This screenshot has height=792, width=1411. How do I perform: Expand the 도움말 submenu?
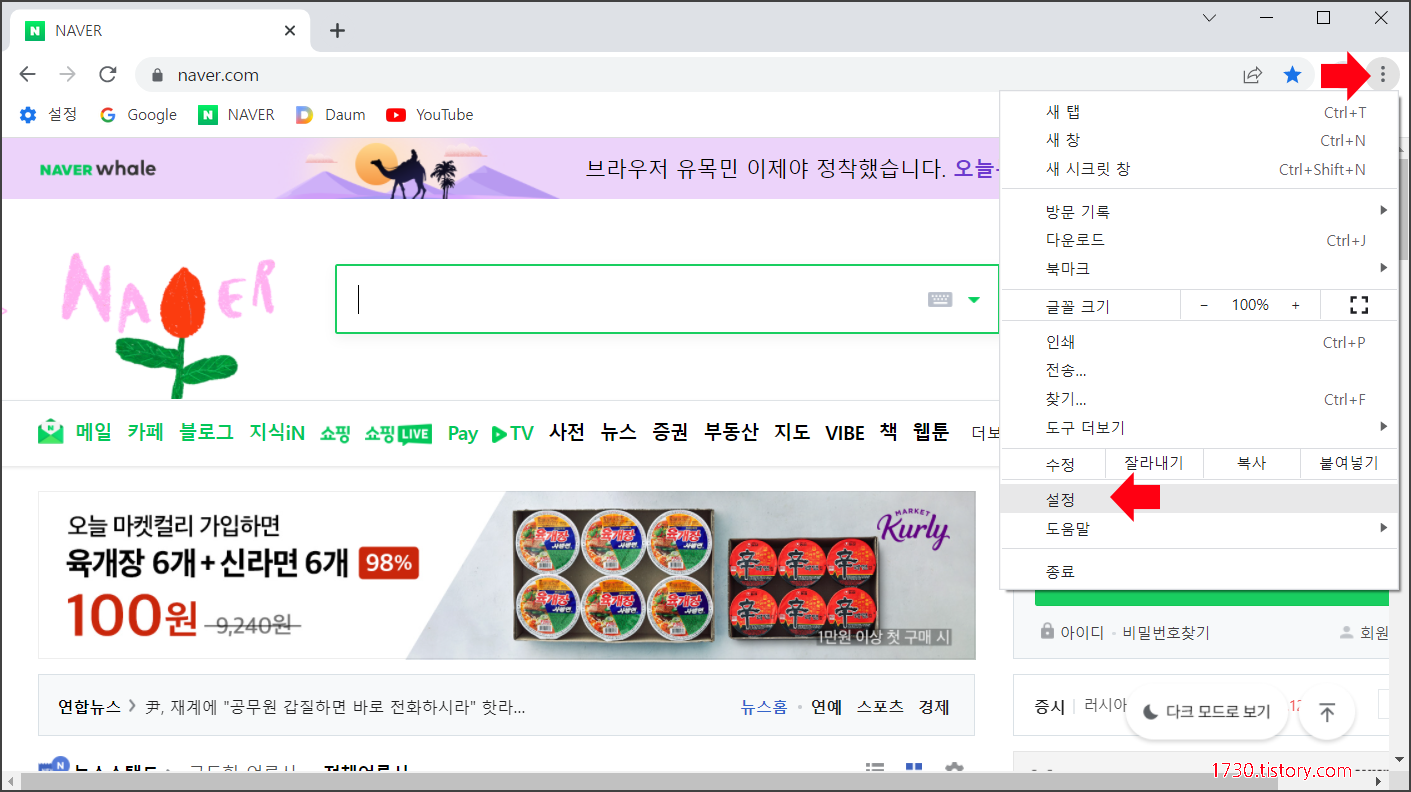pyautogui.click(x=1199, y=528)
